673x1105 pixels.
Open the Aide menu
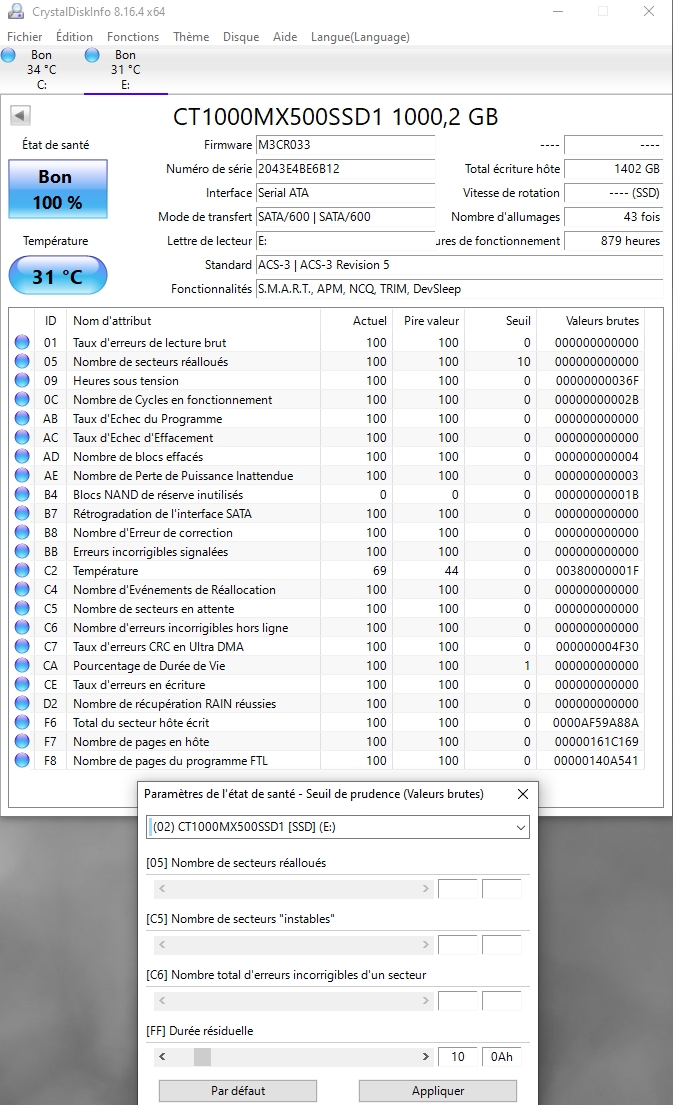[285, 37]
